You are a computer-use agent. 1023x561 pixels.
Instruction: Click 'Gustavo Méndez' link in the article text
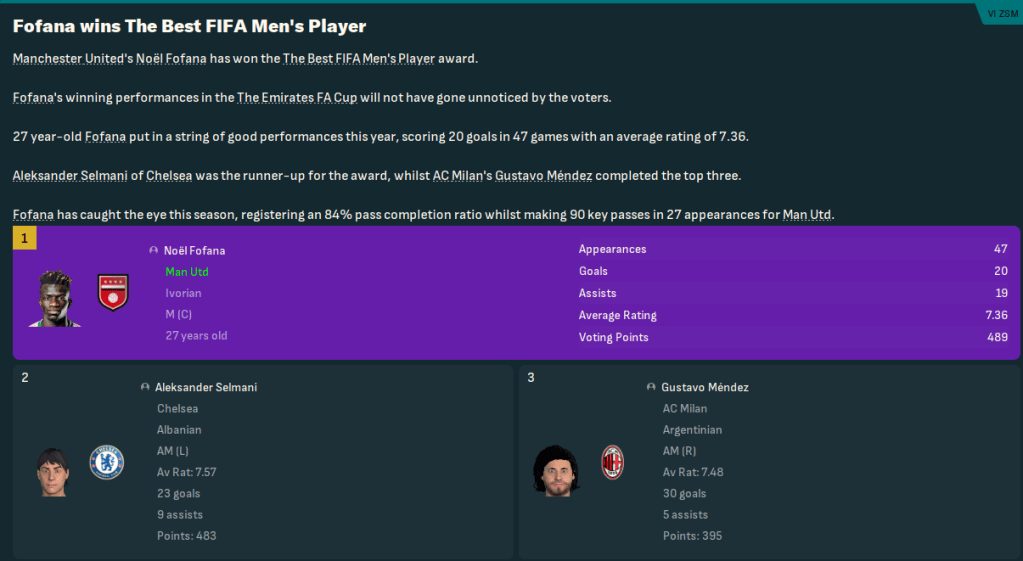coord(546,175)
